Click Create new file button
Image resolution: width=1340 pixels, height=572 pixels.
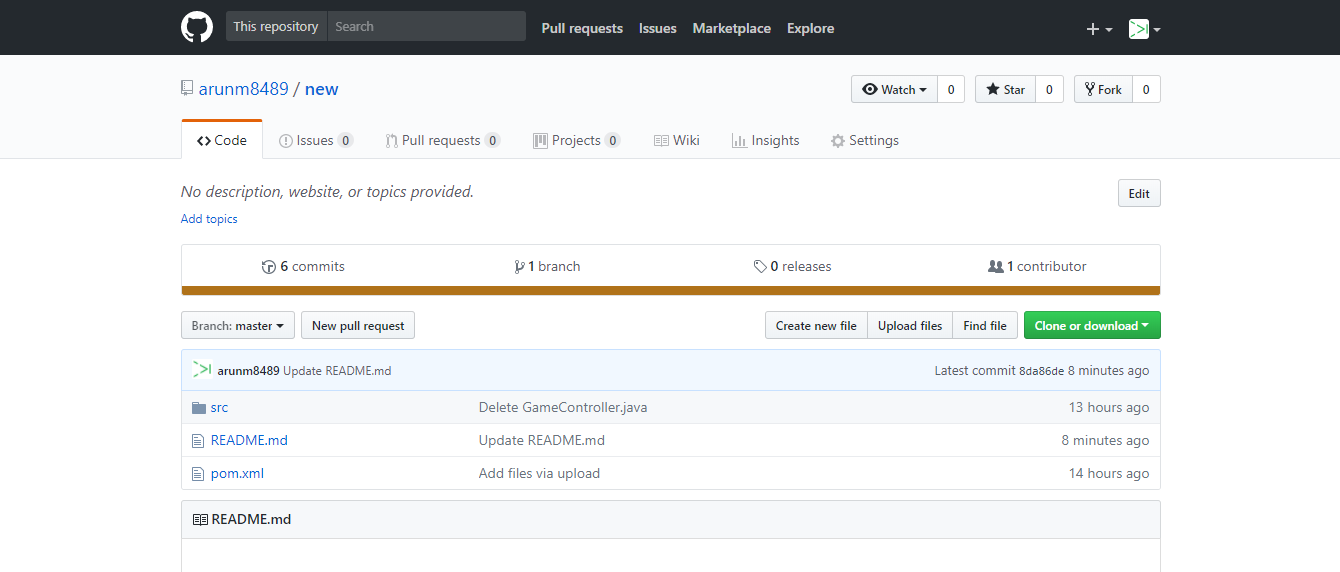(816, 325)
